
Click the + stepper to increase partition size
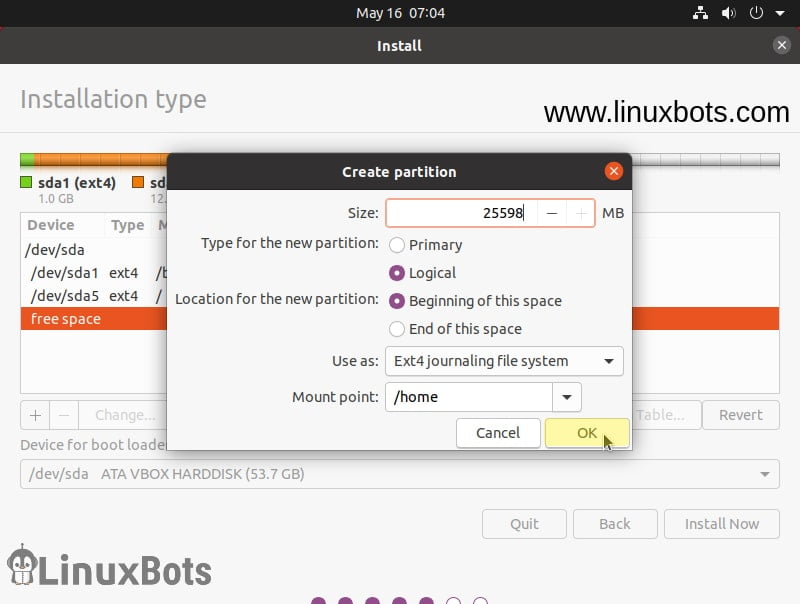581,213
